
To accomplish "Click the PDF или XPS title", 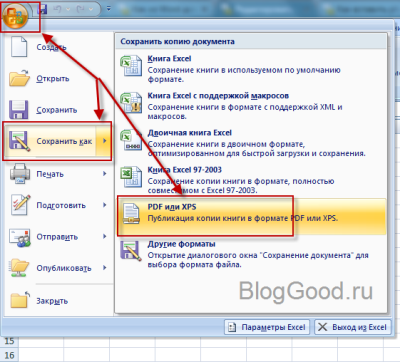I will pyautogui.click(x=172, y=207).
